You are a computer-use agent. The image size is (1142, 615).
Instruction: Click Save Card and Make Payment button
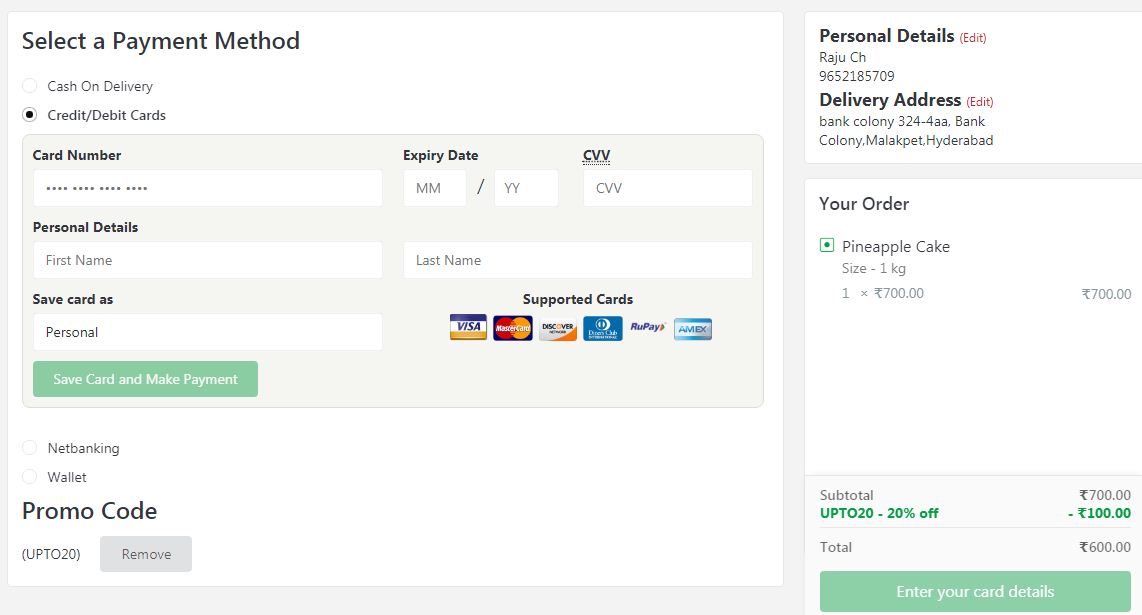(x=145, y=379)
